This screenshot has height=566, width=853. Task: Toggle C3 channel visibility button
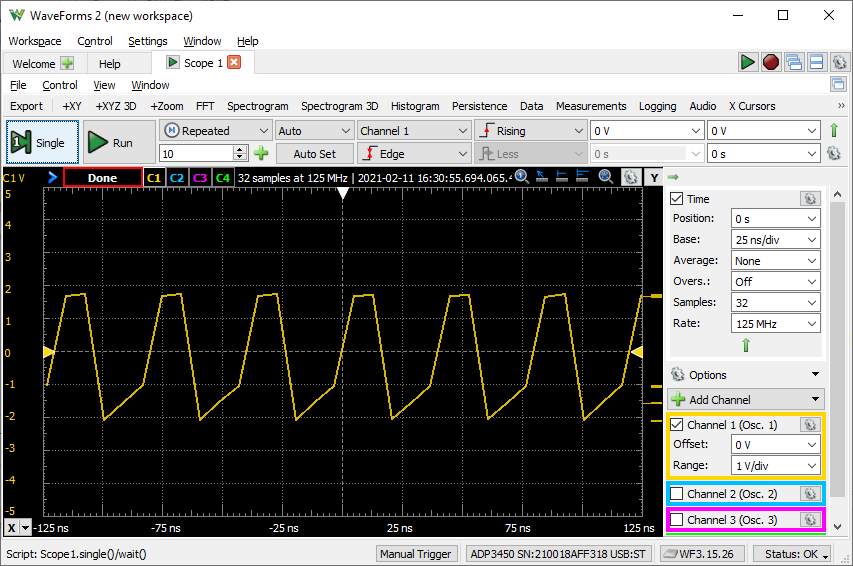pyautogui.click(x=200, y=178)
